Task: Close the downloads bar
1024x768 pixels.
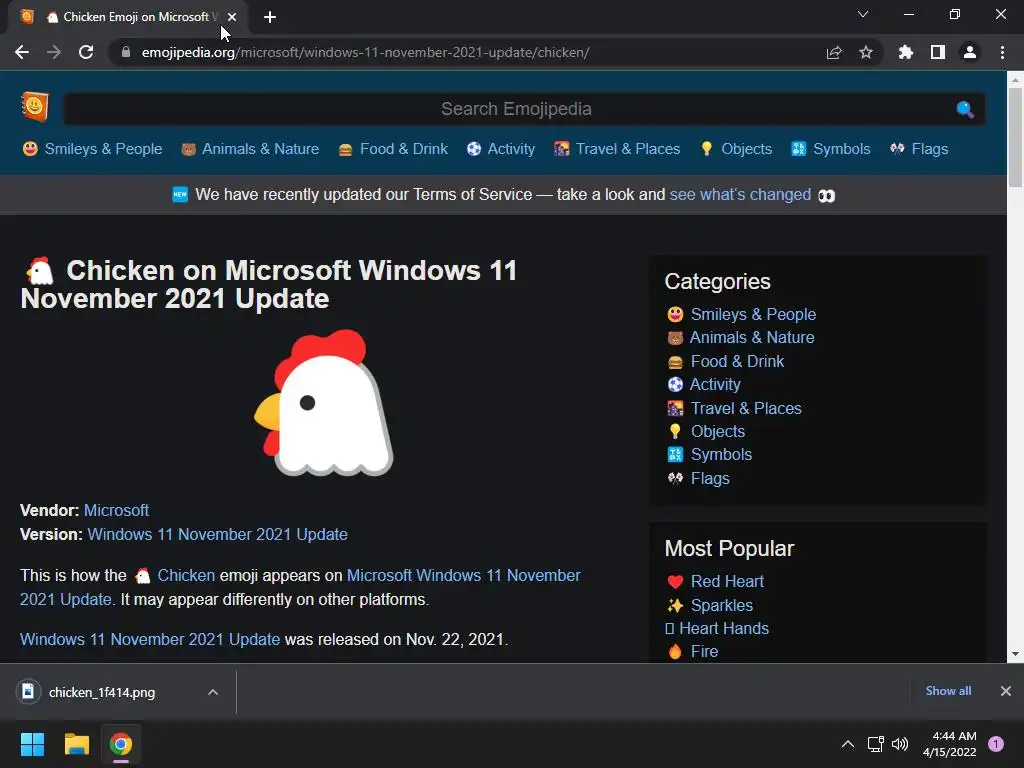Action: [x=1006, y=691]
